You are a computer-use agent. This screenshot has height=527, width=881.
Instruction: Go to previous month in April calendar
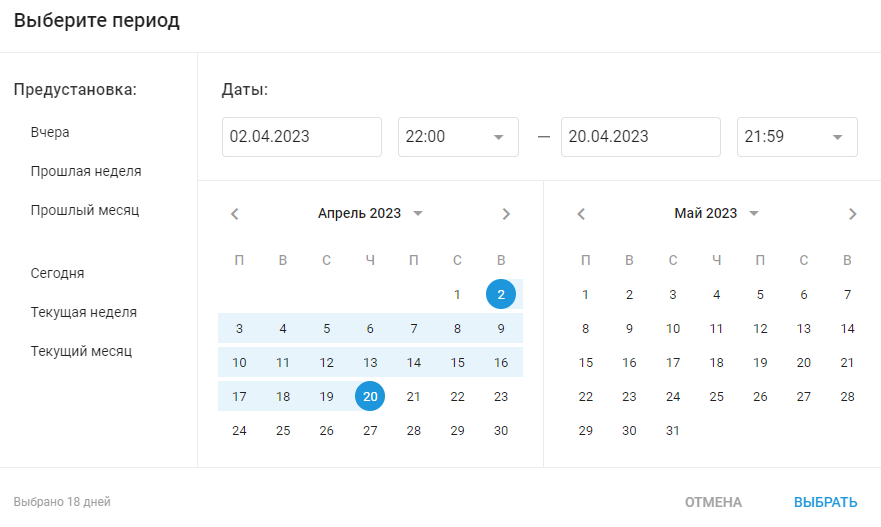[x=235, y=214]
